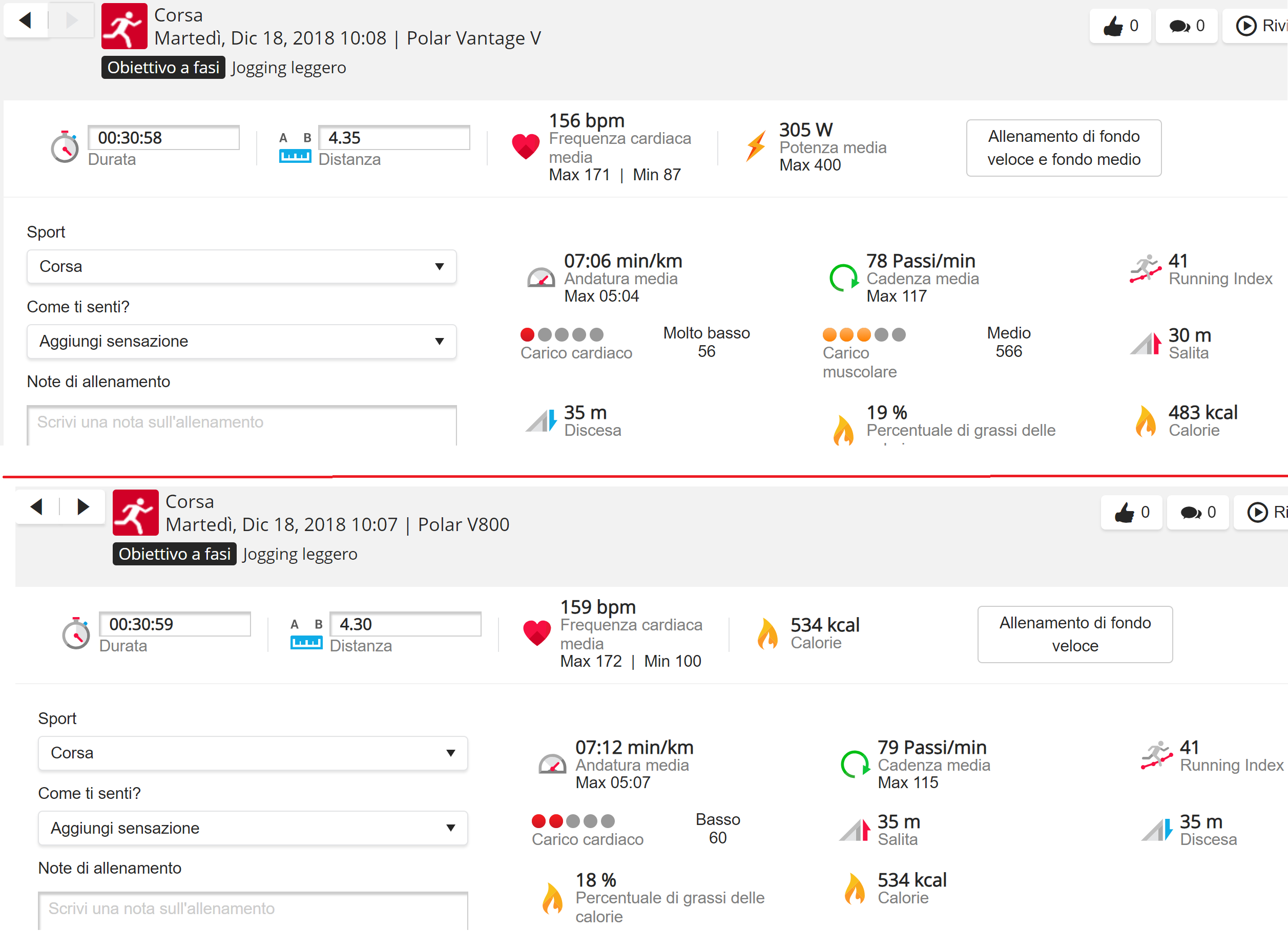Image resolution: width=1288 pixels, height=931 pixels.
Task: Click the V800 previous session arrow
Action: pos(37,506)
